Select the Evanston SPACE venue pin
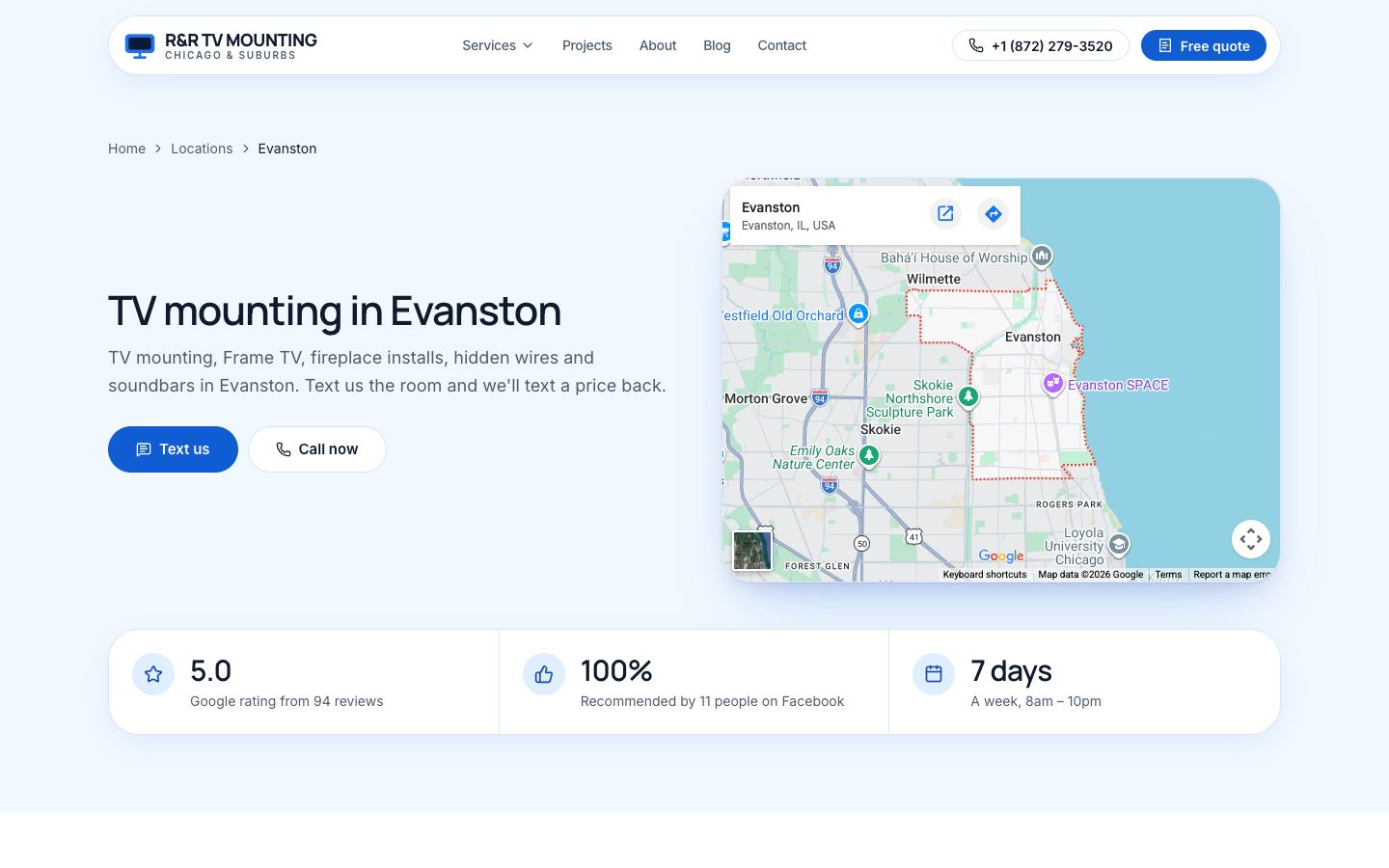 coord(1053,383)
